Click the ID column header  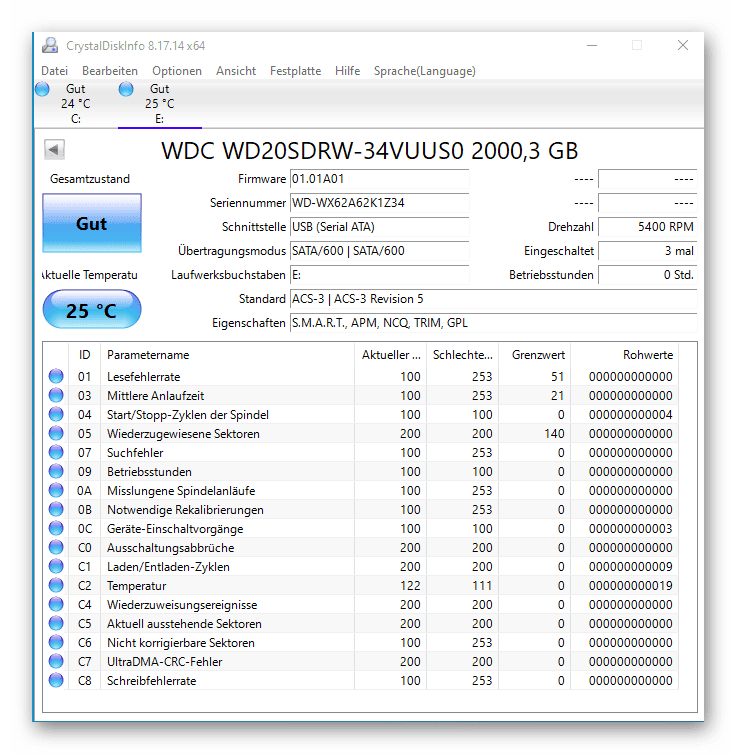pos(85,355)
